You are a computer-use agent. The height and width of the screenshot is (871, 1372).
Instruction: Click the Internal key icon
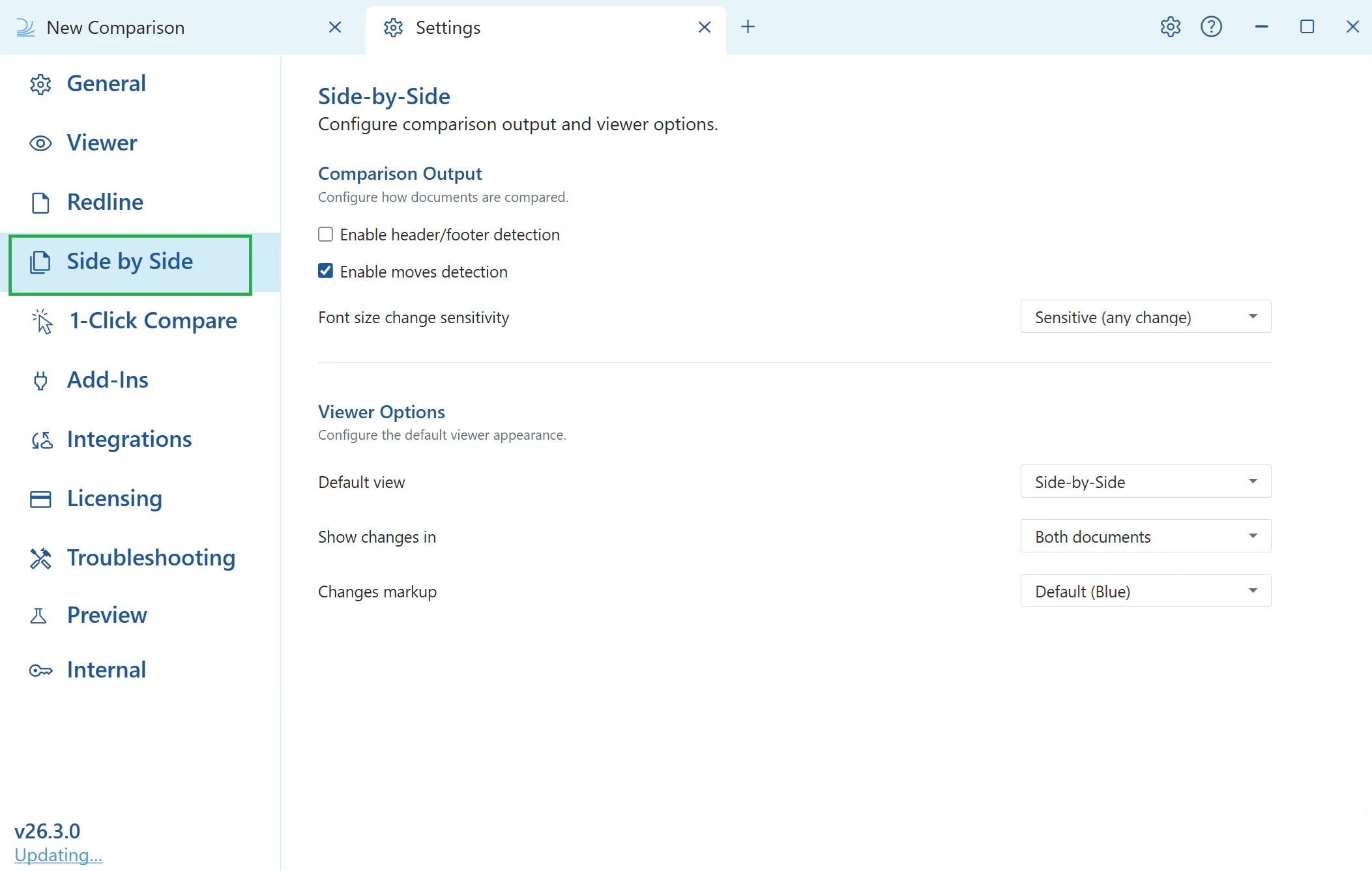pyautogui.click(x=40, y=670)
